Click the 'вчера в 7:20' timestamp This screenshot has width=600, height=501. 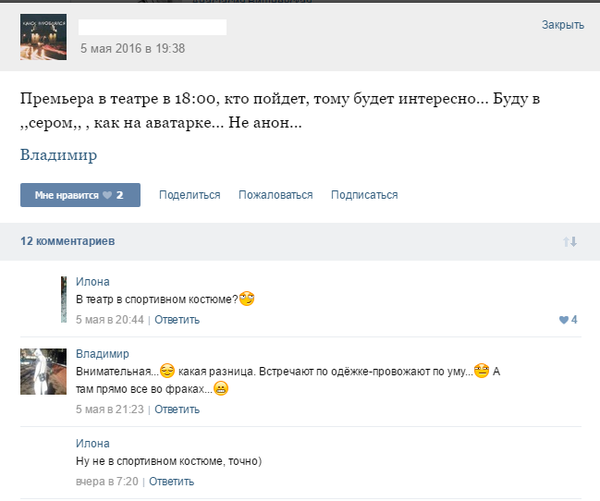[x=107, y=481]
